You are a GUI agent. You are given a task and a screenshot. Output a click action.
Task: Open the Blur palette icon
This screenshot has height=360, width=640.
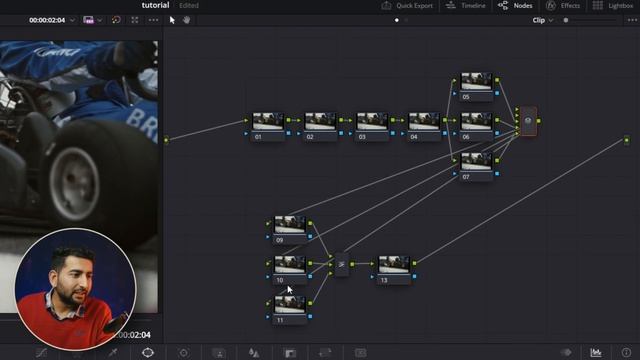coord(254,353)
